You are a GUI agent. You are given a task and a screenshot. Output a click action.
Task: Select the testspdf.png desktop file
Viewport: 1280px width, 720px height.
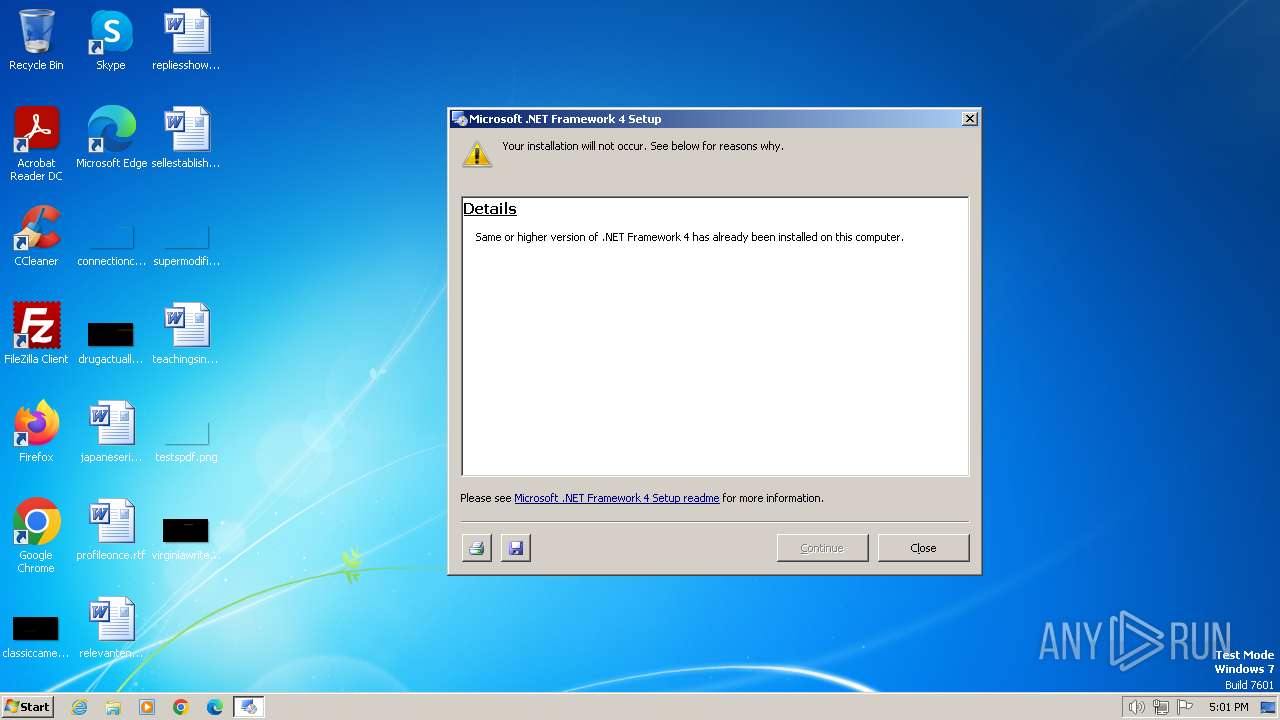coord(186,440)
